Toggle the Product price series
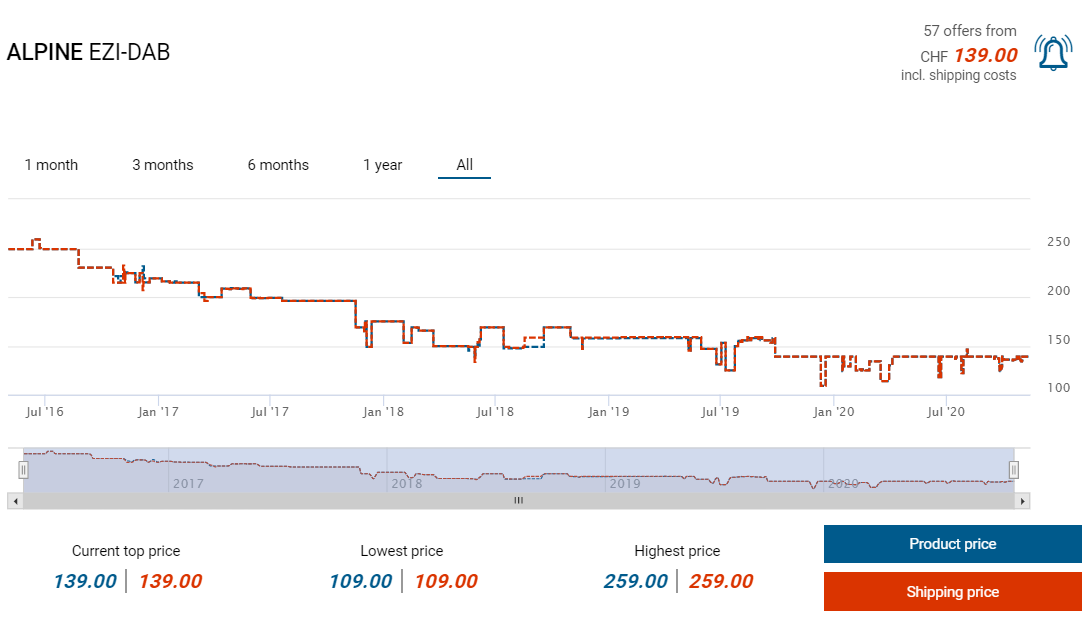The image size is (1089, 617). (952, 544)
